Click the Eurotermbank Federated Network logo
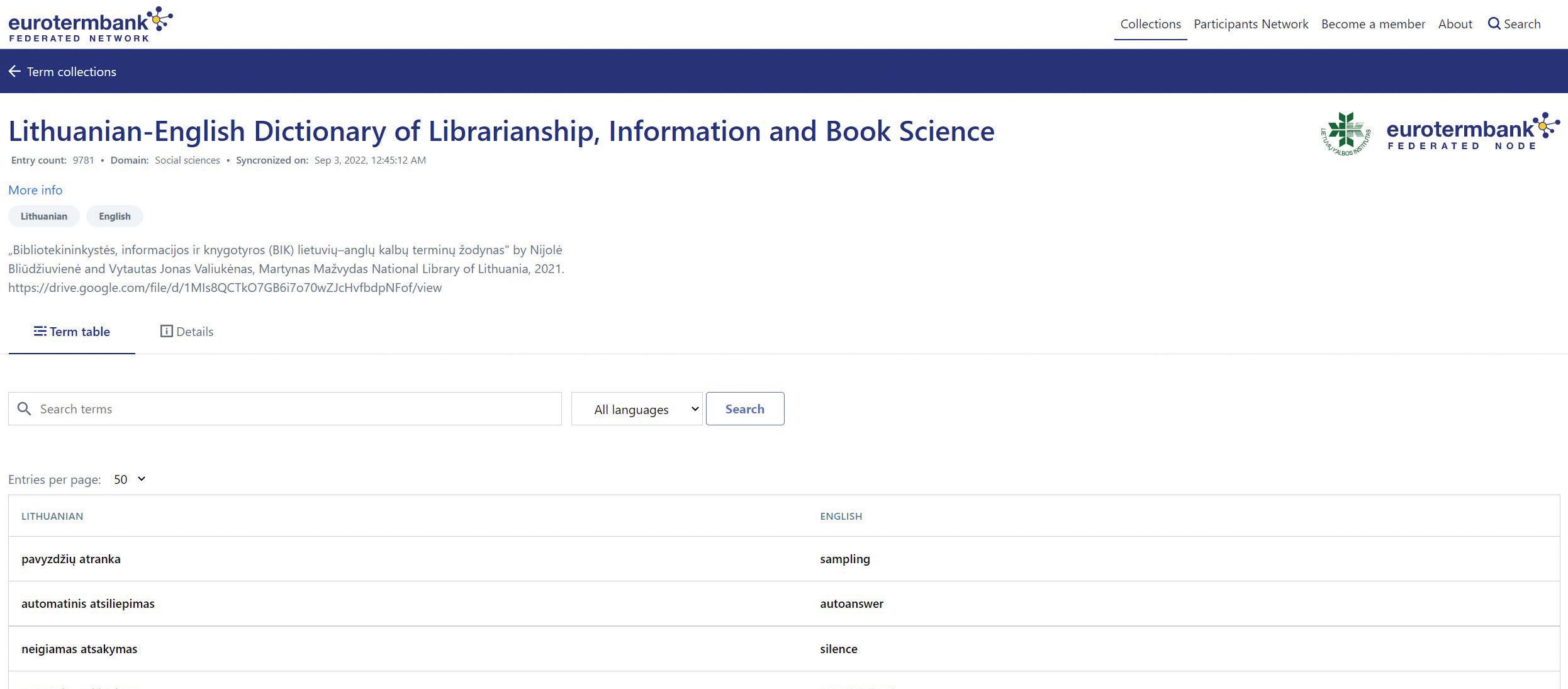The height and width of the screenshot is (689, 1568). [x=90, y=25]
